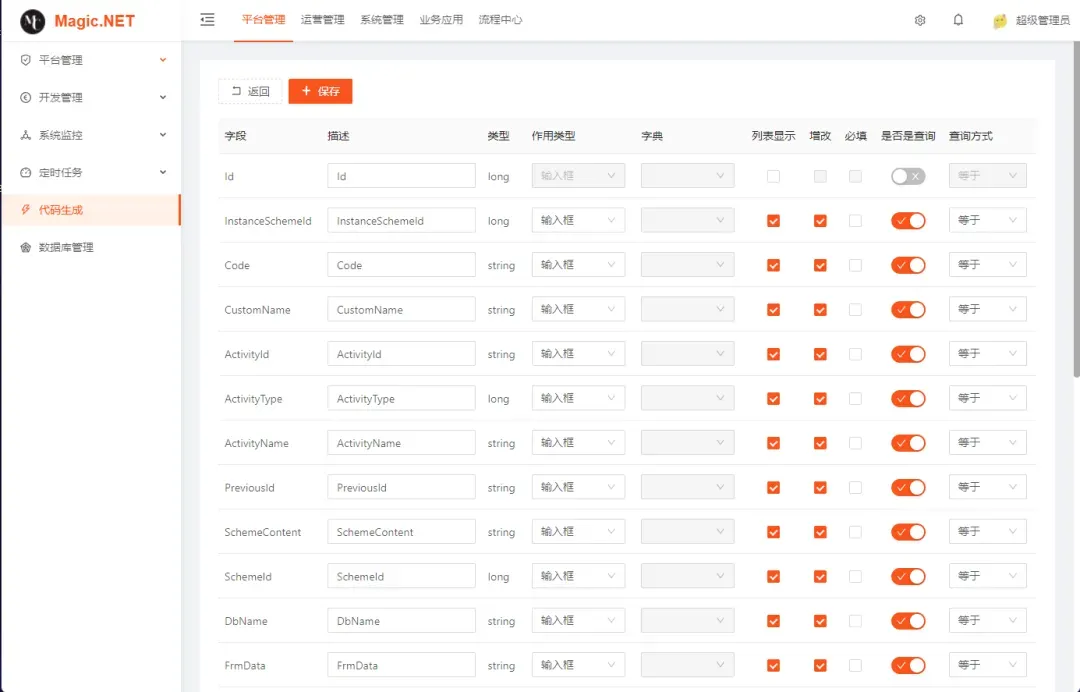1080x692 pixels.
Task: Open 作用类型 dropdown for the Code row
Action: point(578,265)
